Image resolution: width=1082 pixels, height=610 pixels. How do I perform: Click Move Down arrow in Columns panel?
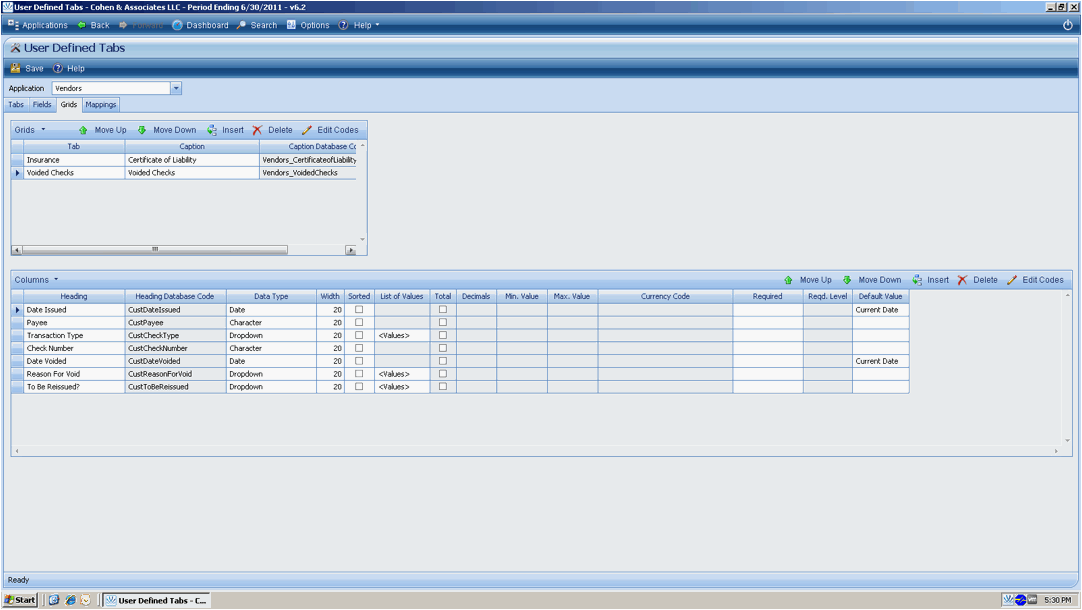[847, 280]
